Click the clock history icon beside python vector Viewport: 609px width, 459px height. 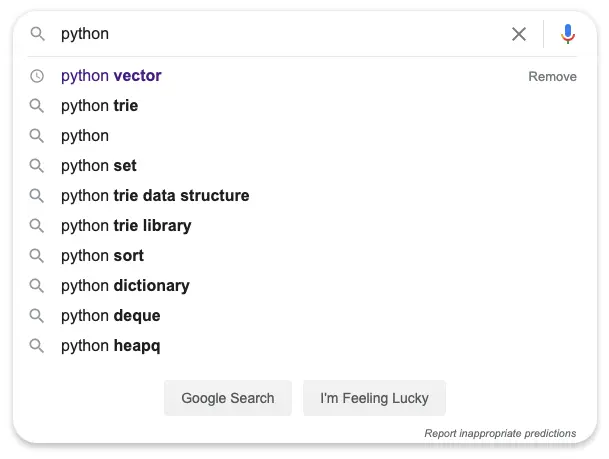tap(38, 76)
